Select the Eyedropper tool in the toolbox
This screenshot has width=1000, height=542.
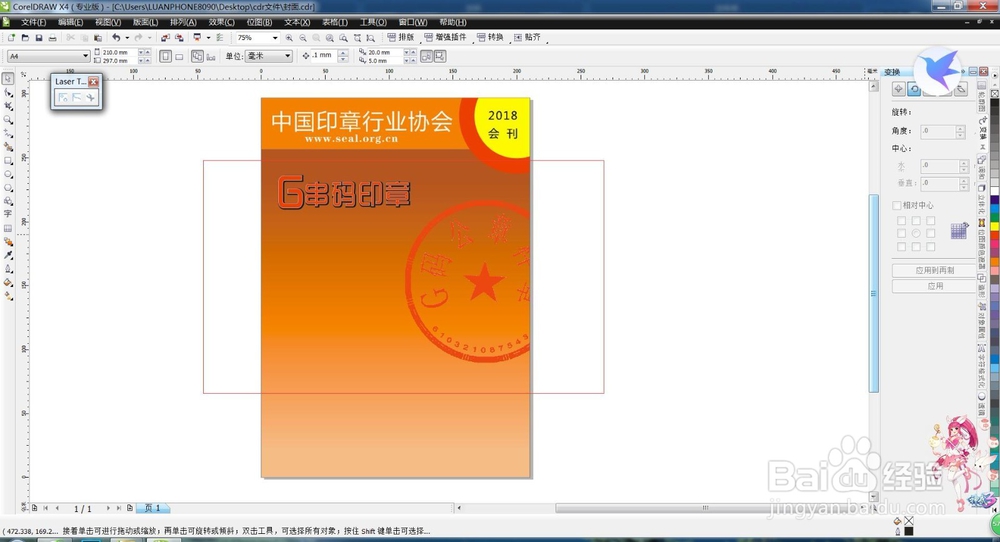[x=8, y=254]
